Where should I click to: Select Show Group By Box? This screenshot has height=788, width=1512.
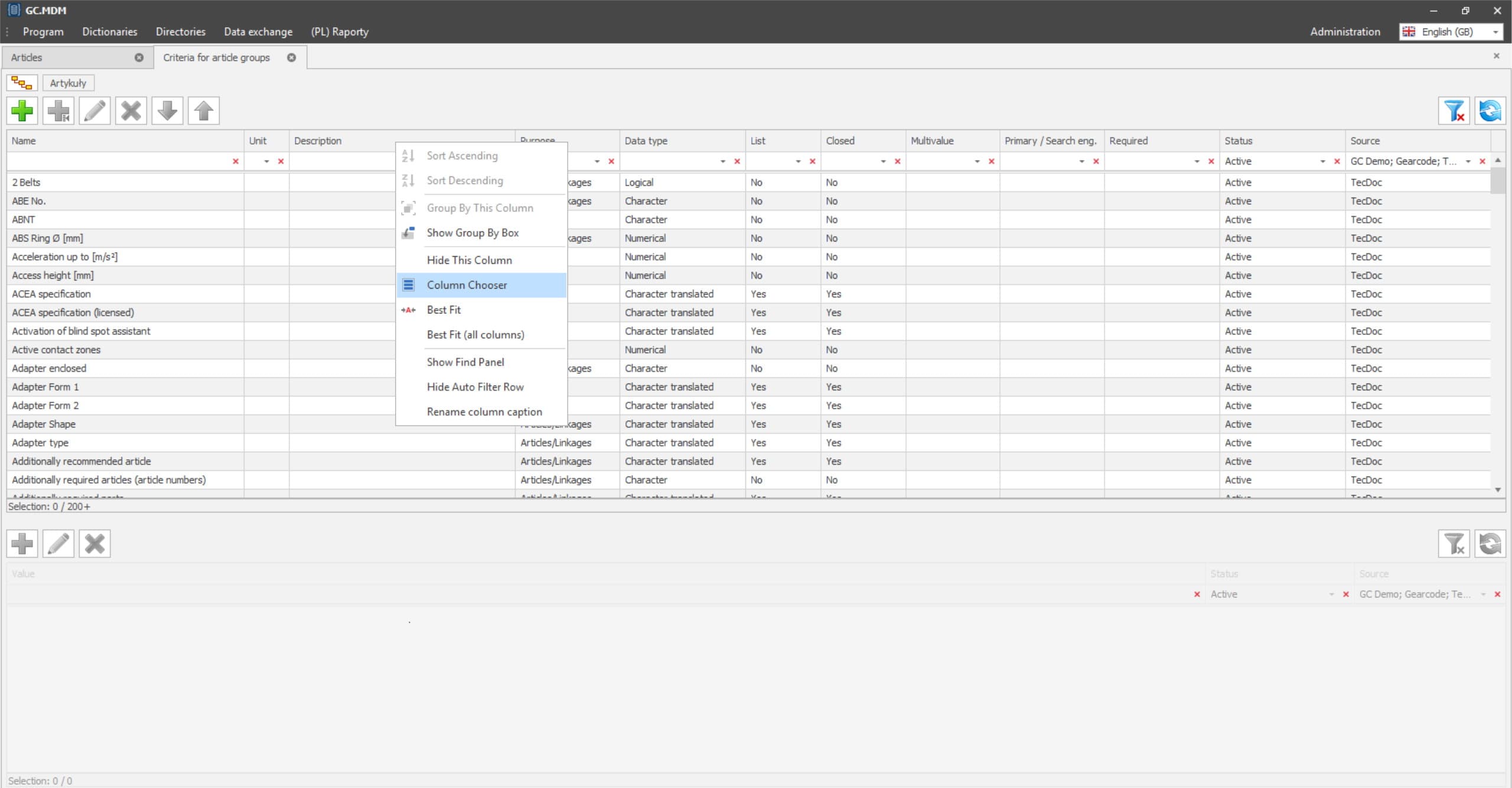pos(481,233)
